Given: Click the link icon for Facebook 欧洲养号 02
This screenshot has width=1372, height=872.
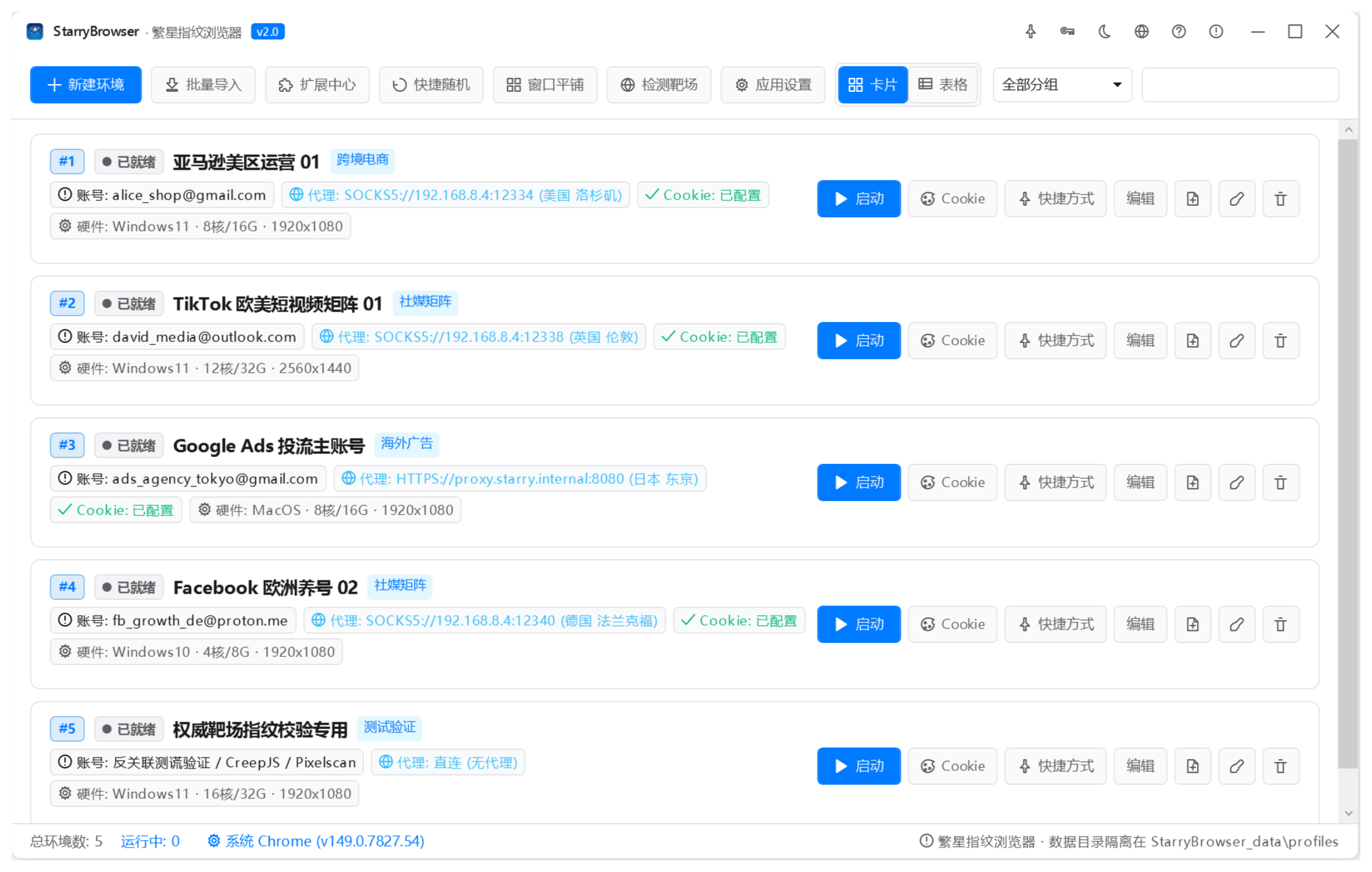Looking at the screenshot, I should click(x=1237, y=624).
